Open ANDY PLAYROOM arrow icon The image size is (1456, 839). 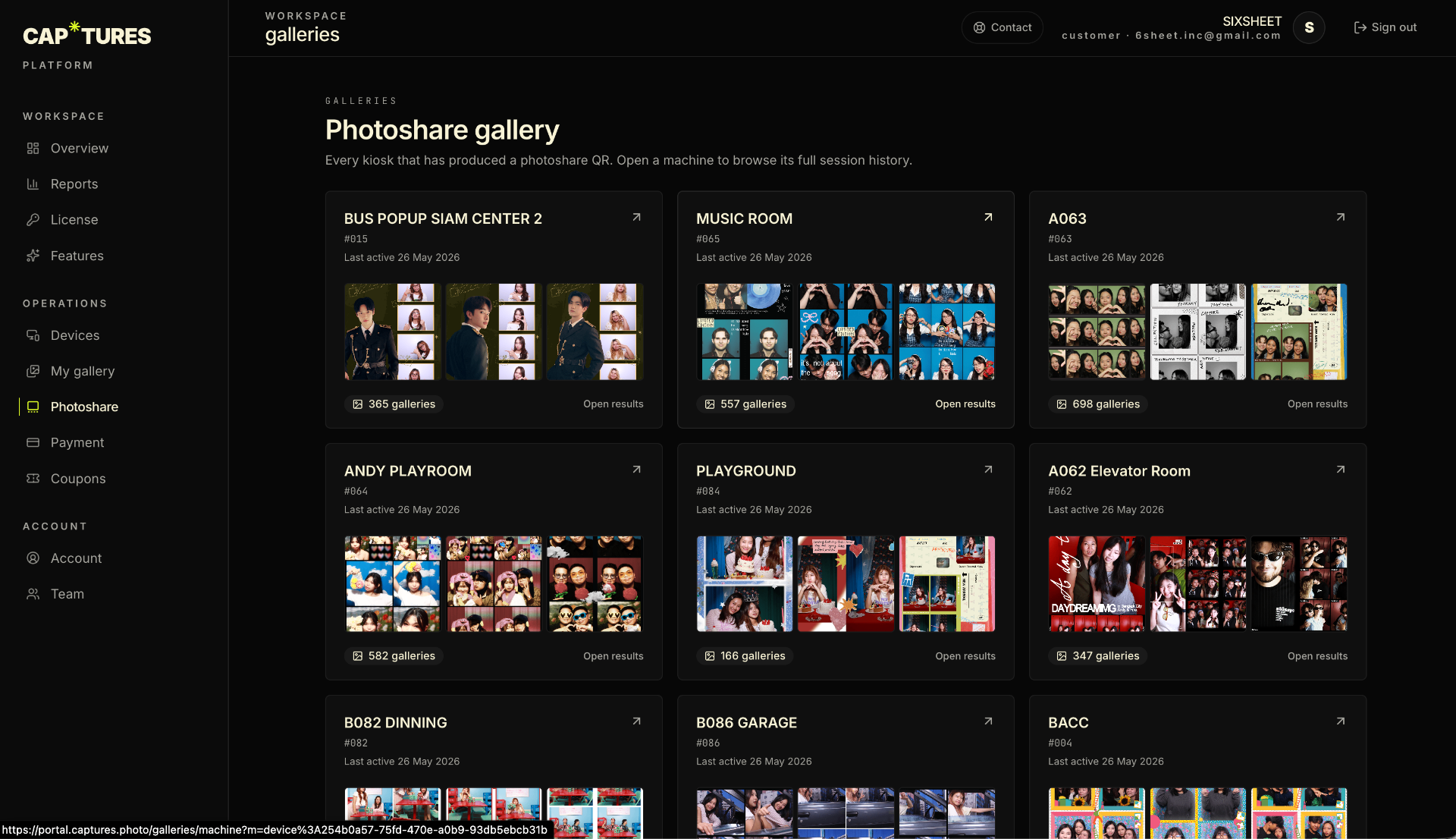point(637,470)
